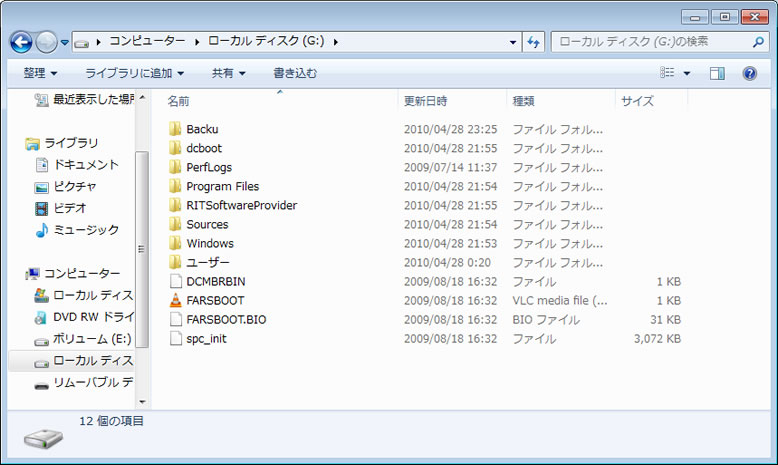Click the sidebar scroll up arrow

point(142,98)
